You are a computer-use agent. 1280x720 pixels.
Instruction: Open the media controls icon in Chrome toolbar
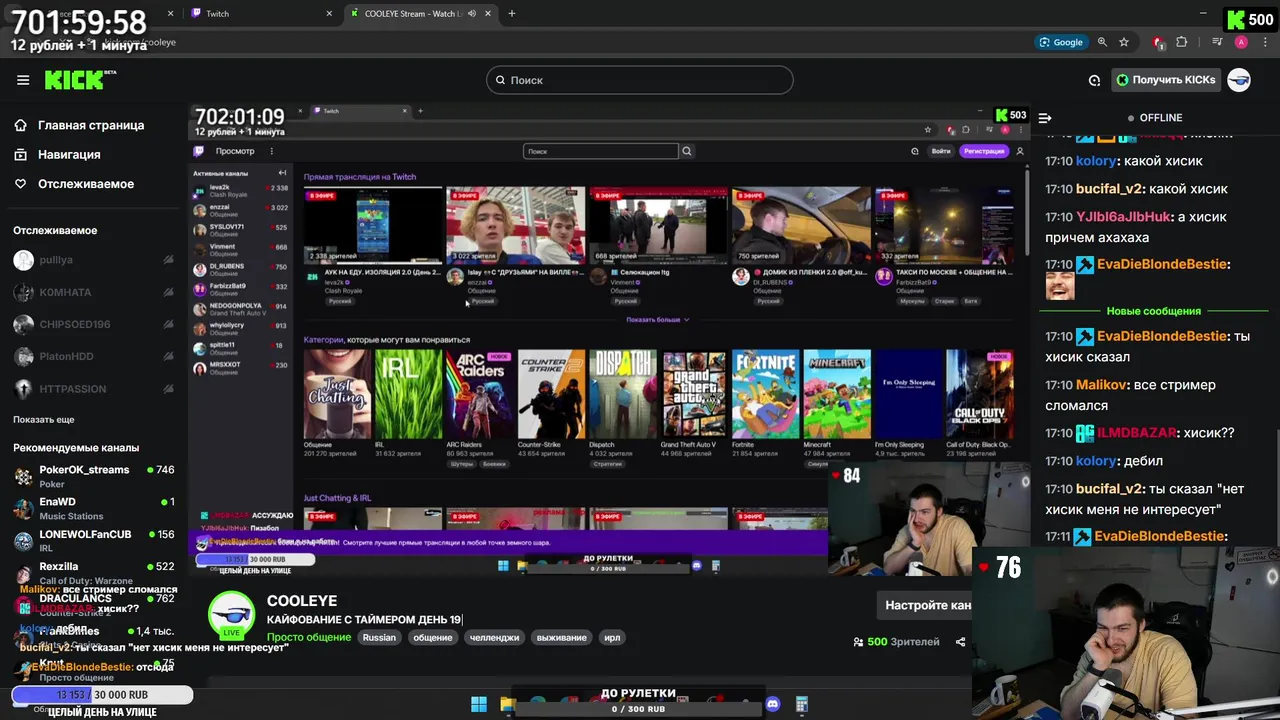tap(1217, 42)
